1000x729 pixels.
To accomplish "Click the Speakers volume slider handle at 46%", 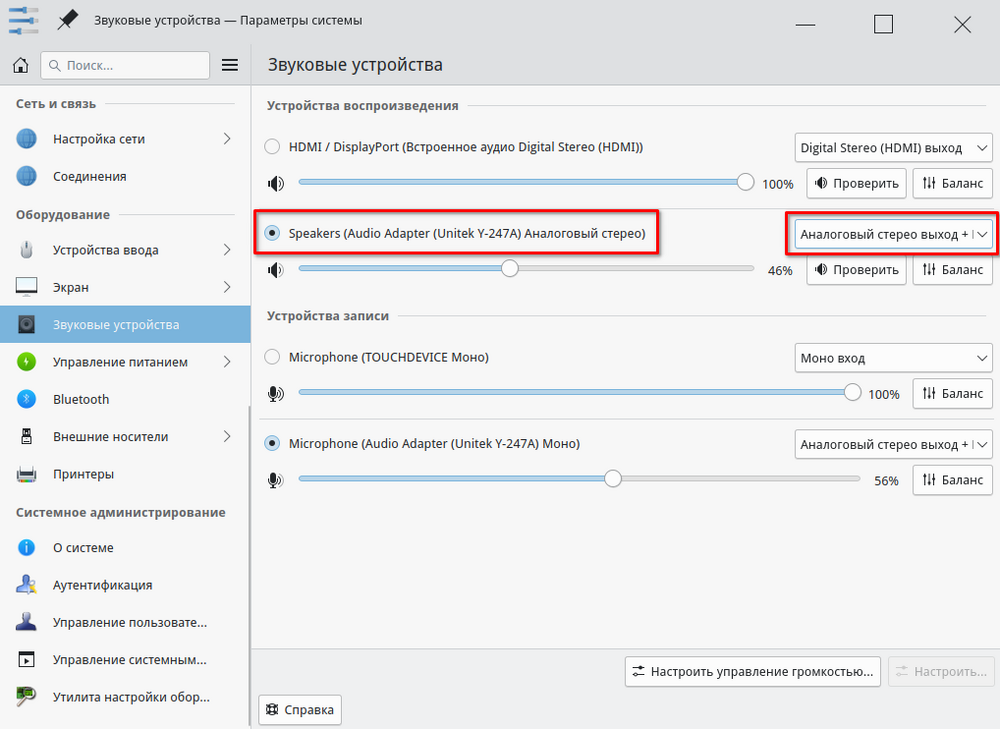I will pyautogui.click(x=510, y=269).
